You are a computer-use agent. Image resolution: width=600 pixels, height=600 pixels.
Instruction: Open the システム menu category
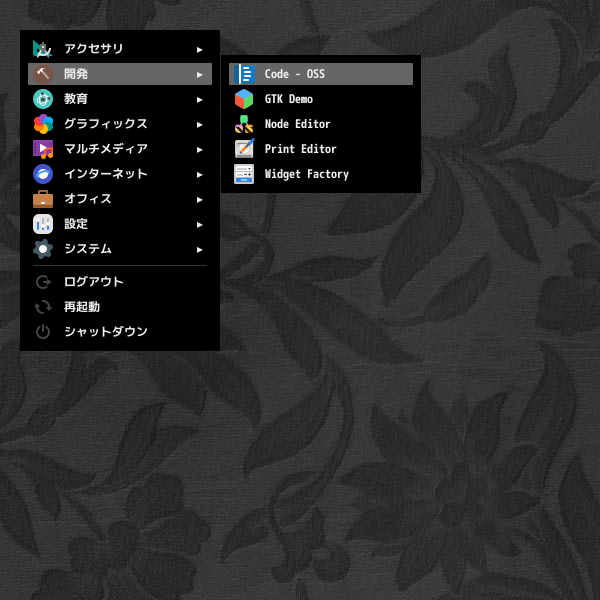tap(120, 249)
